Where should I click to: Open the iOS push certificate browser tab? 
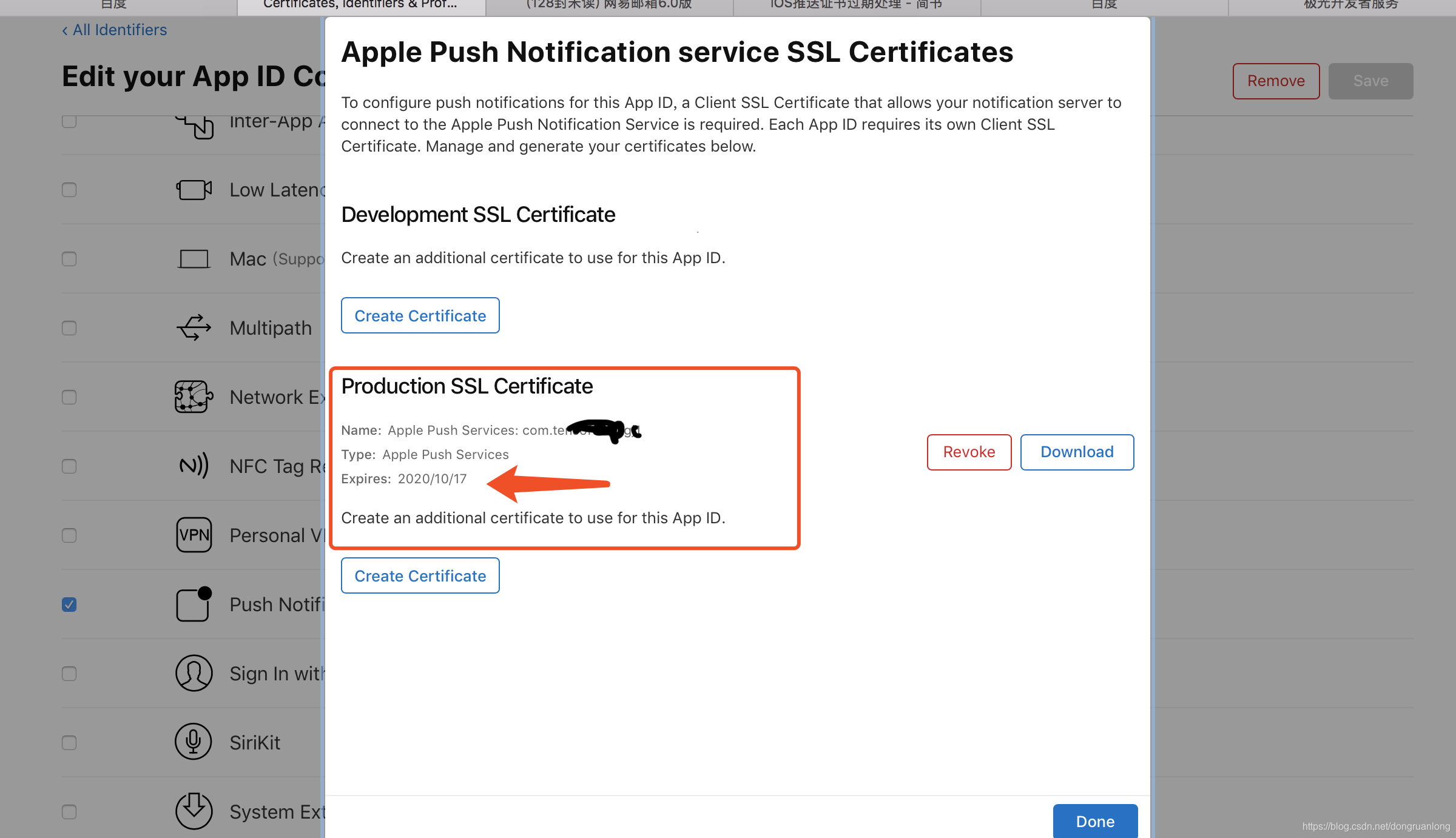click(x=856, y=5)
